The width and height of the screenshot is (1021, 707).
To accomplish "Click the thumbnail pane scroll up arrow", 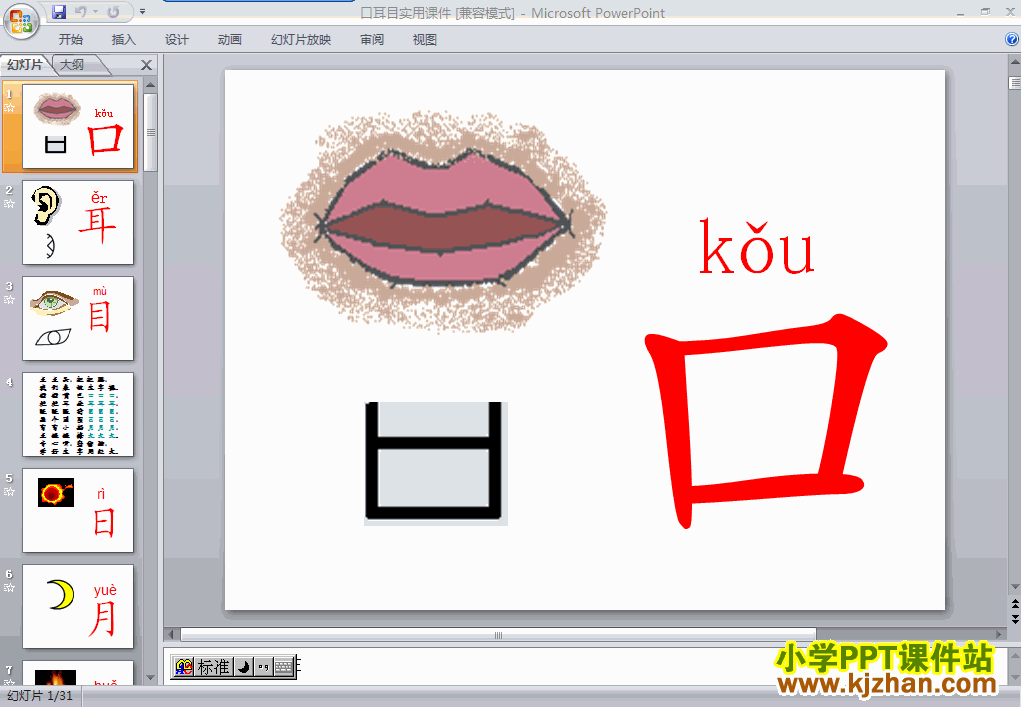I will click(150, 85).
